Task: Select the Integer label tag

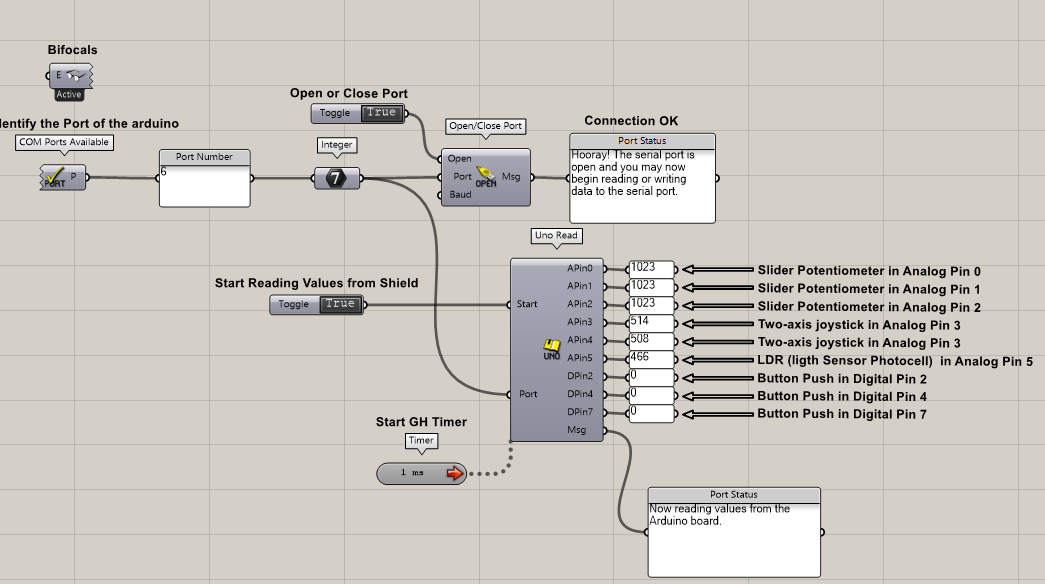Action: point(337,145)
